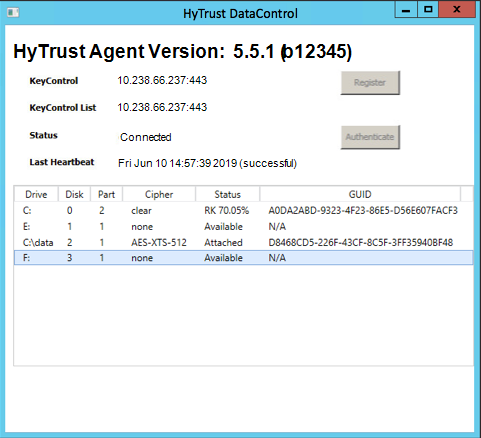This screenshot has height=438, width=481.
Task: Click the HyTrust app icon in title bar
Action: [x=13, y=13]
